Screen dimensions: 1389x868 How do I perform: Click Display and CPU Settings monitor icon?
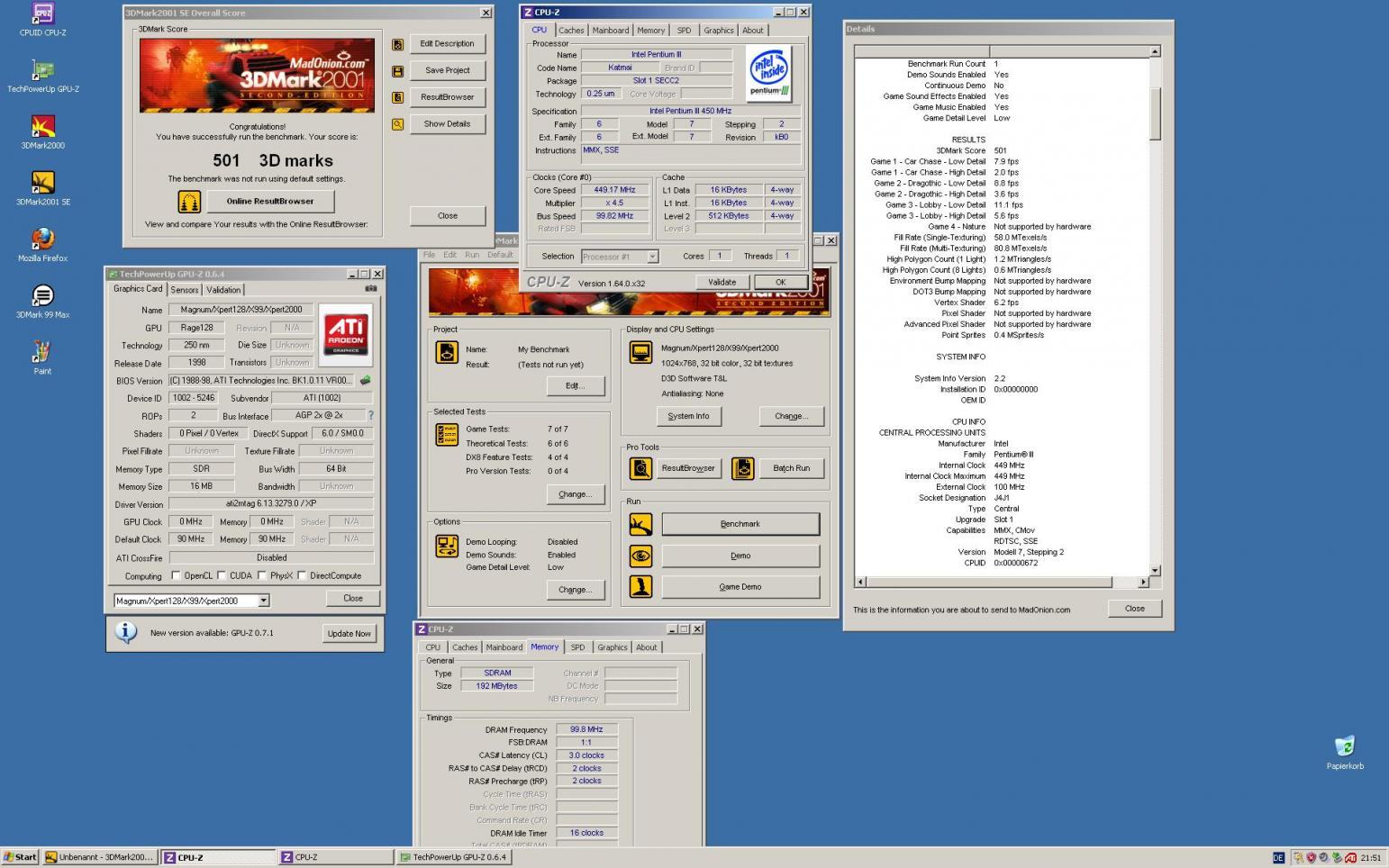640,353
